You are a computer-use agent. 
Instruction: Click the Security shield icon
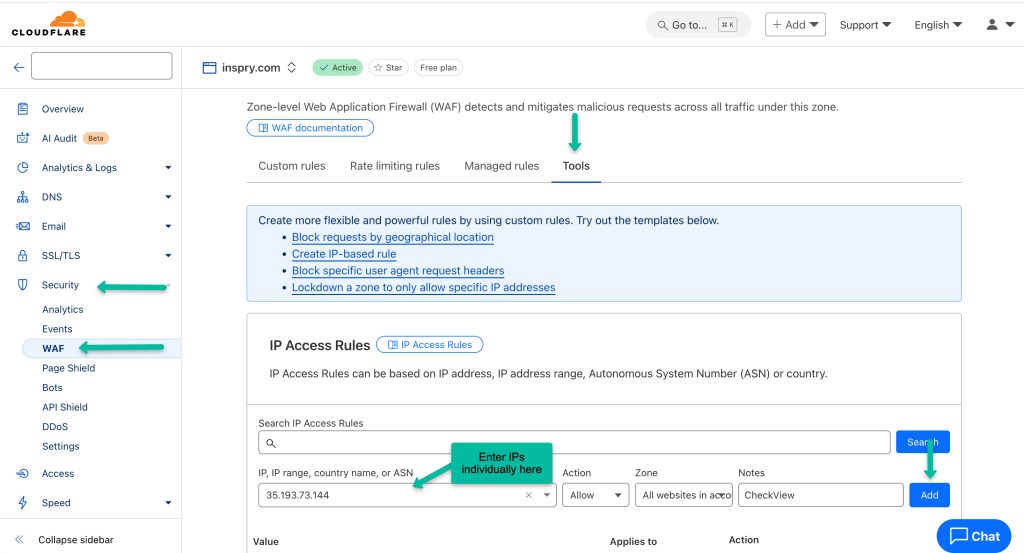(22, 285)
